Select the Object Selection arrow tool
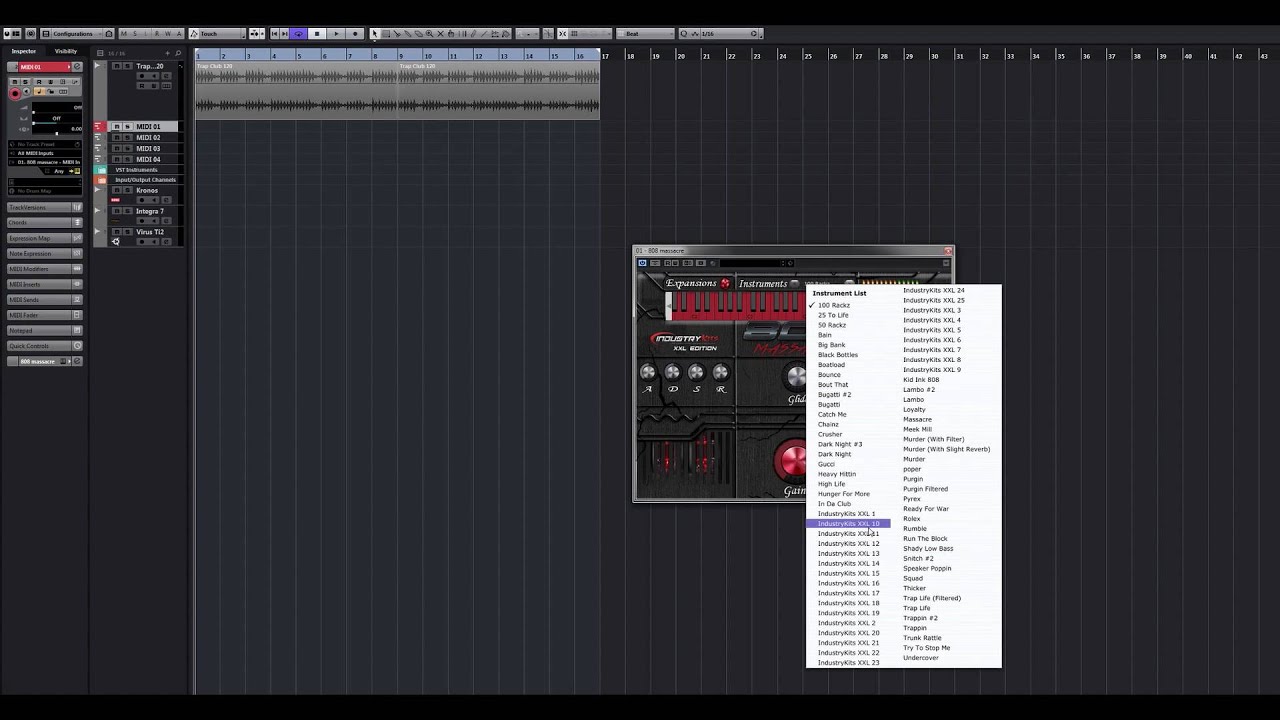 [374, 34]
